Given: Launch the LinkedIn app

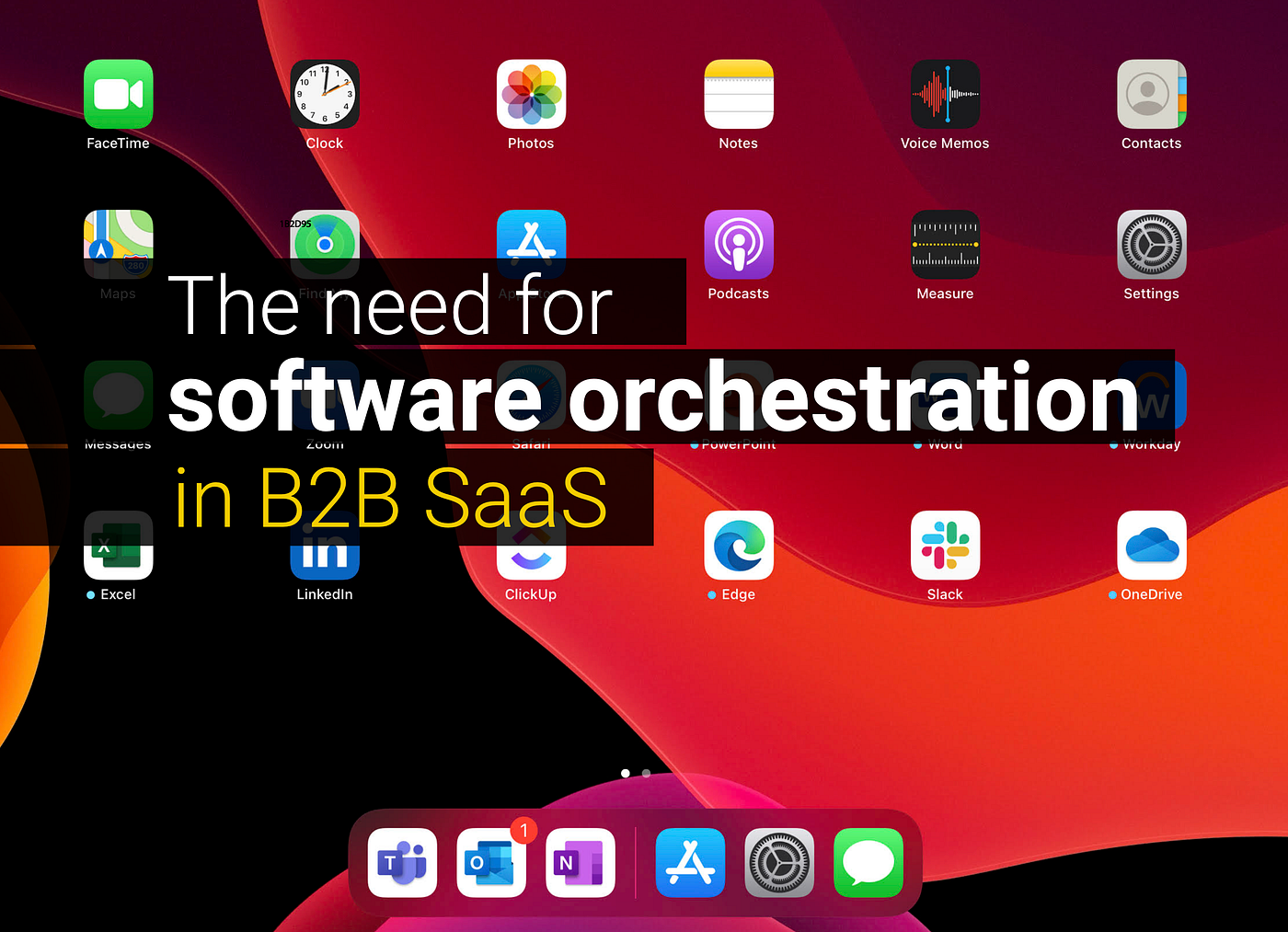Looking at the screenshot, I should (x=324, y=545).
